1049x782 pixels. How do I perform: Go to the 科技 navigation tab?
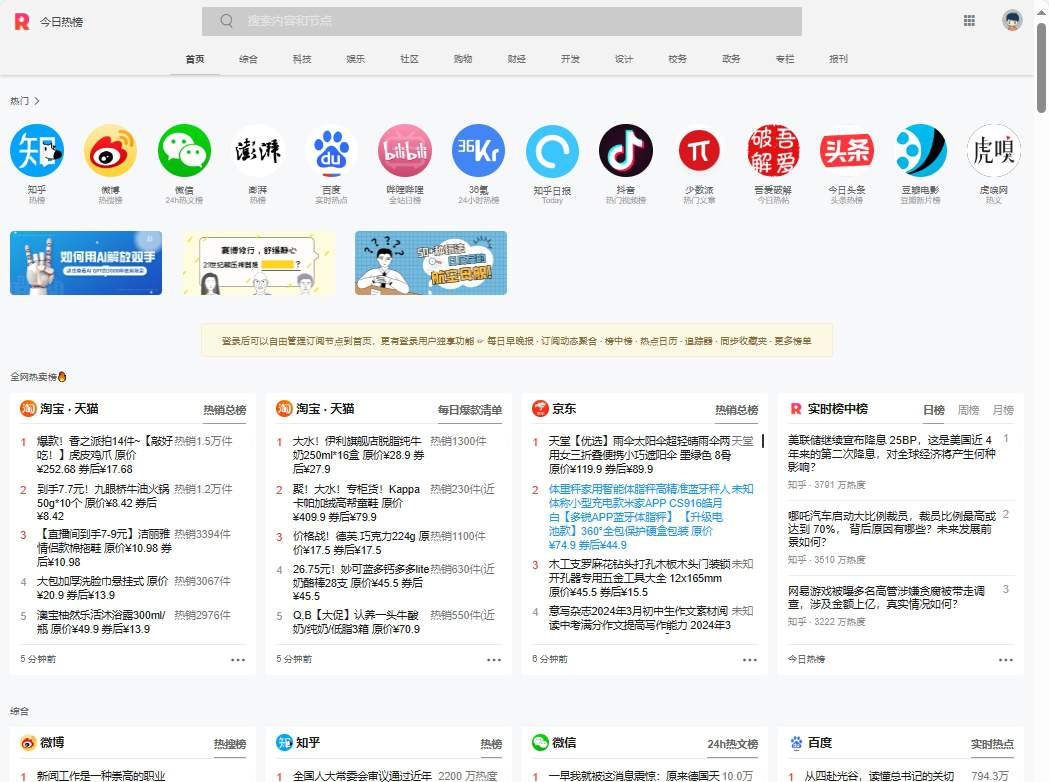(302, 59)
